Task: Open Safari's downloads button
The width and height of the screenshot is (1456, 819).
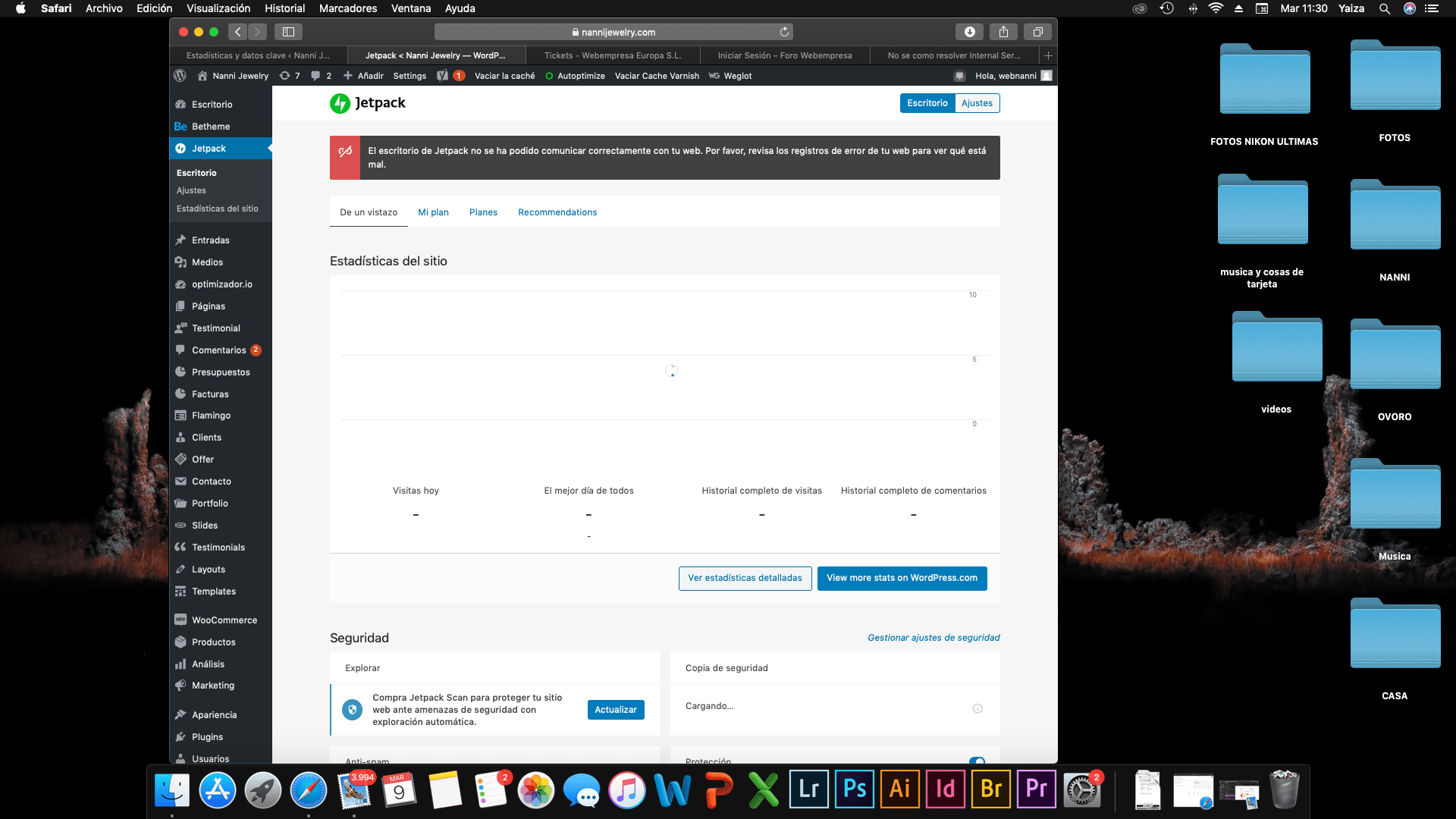Action: pyautogui.click(x=969, y=32)
